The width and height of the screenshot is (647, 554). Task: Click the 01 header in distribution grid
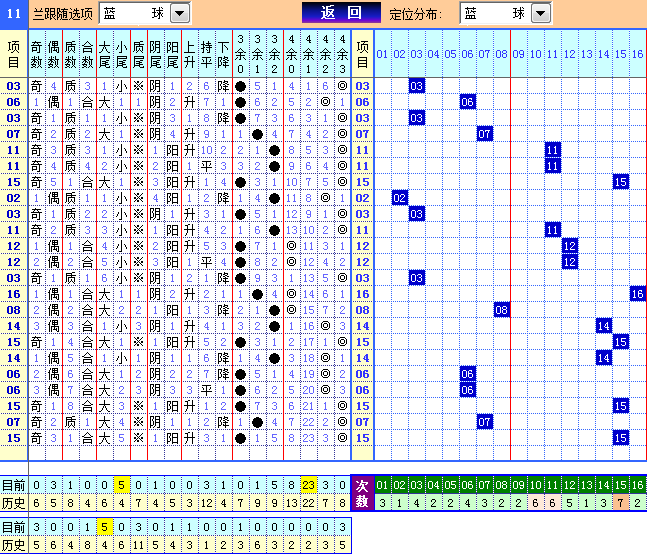382,54
